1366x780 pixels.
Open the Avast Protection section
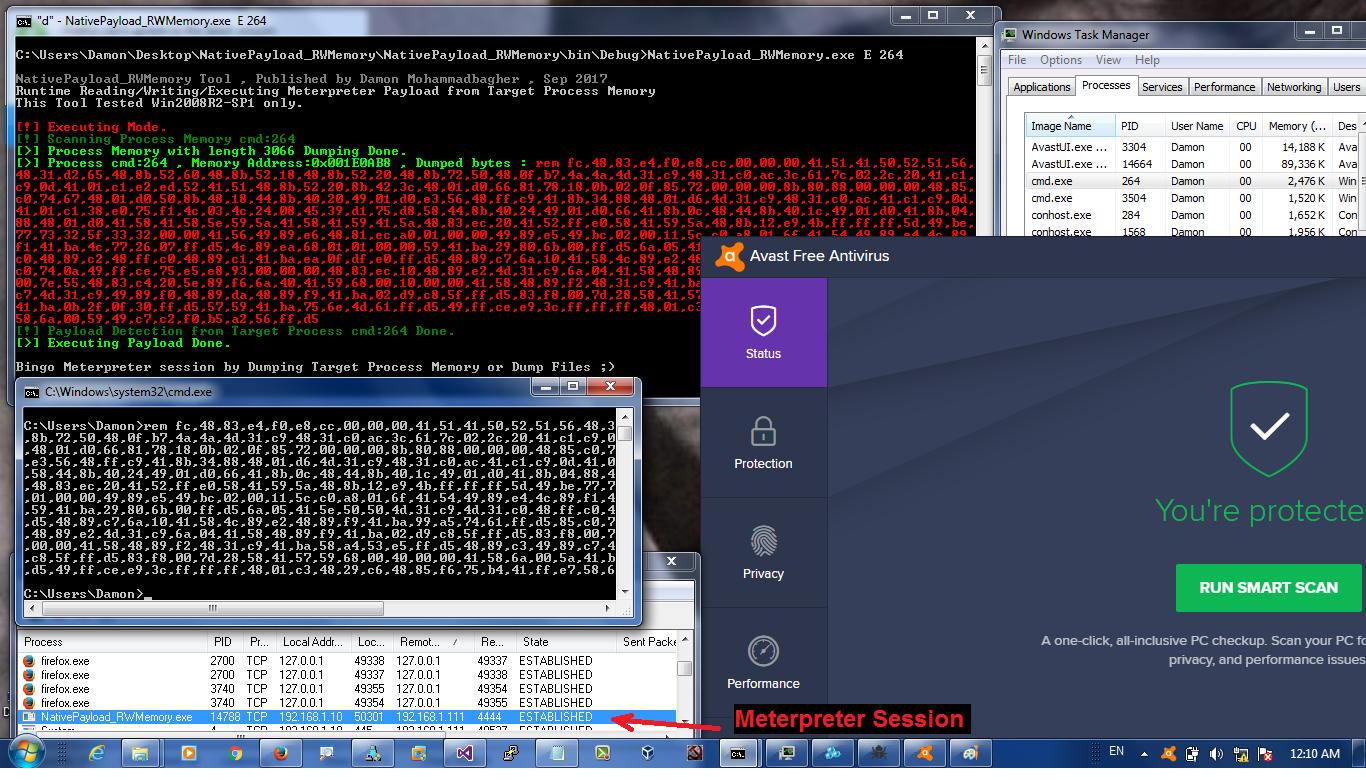pos(763,442)
